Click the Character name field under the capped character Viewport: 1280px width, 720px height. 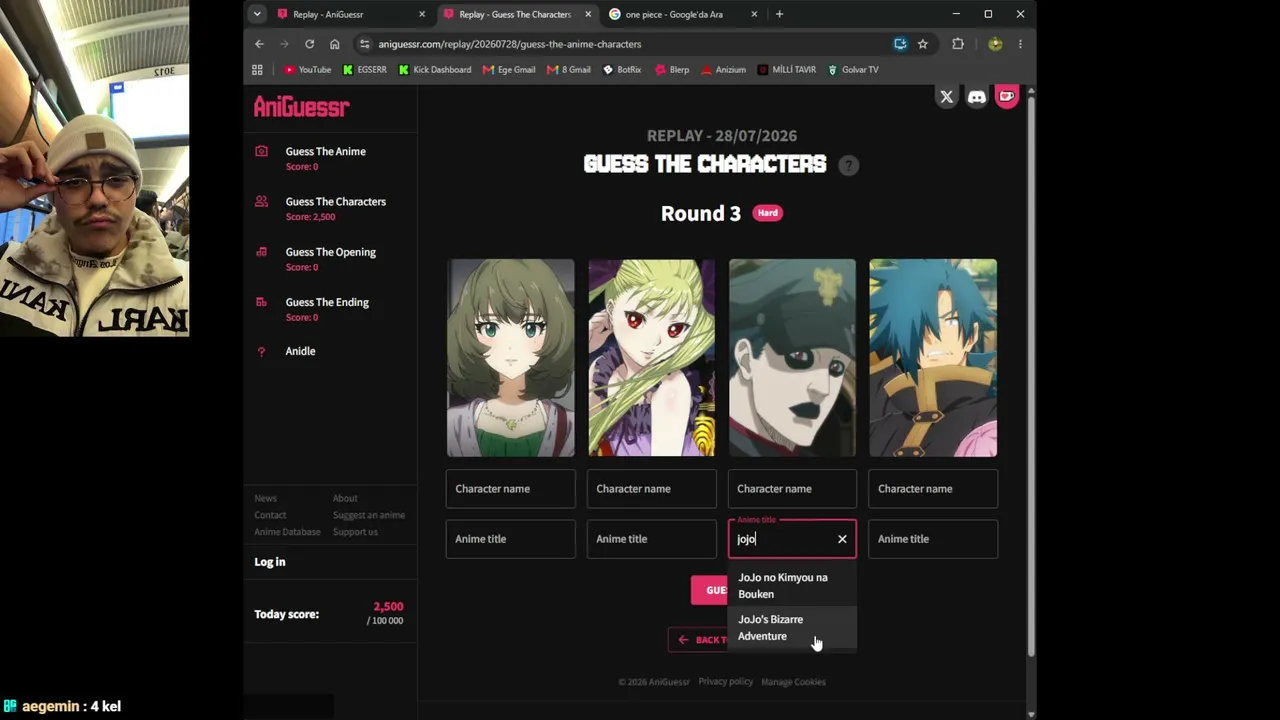tap(792, 489)
